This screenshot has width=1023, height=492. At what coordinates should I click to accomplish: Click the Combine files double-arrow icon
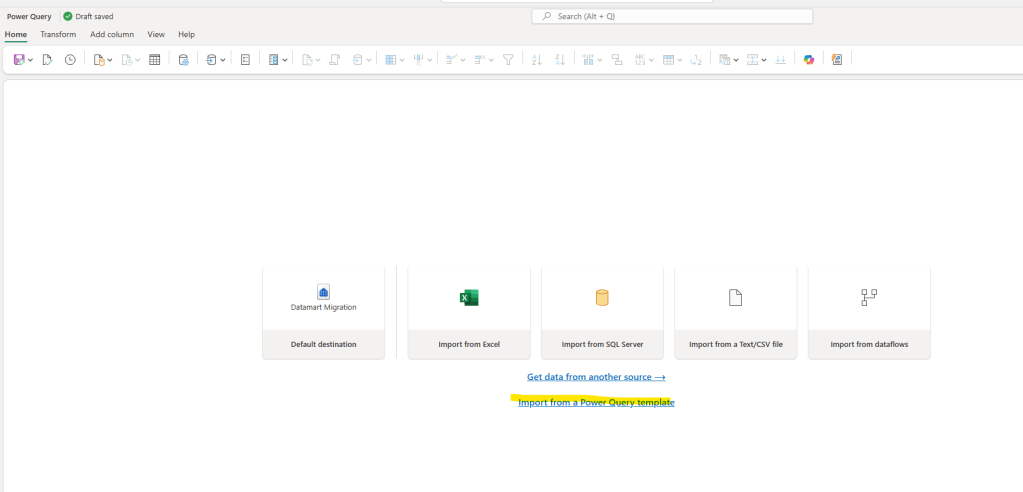click(x=780, y=59)
